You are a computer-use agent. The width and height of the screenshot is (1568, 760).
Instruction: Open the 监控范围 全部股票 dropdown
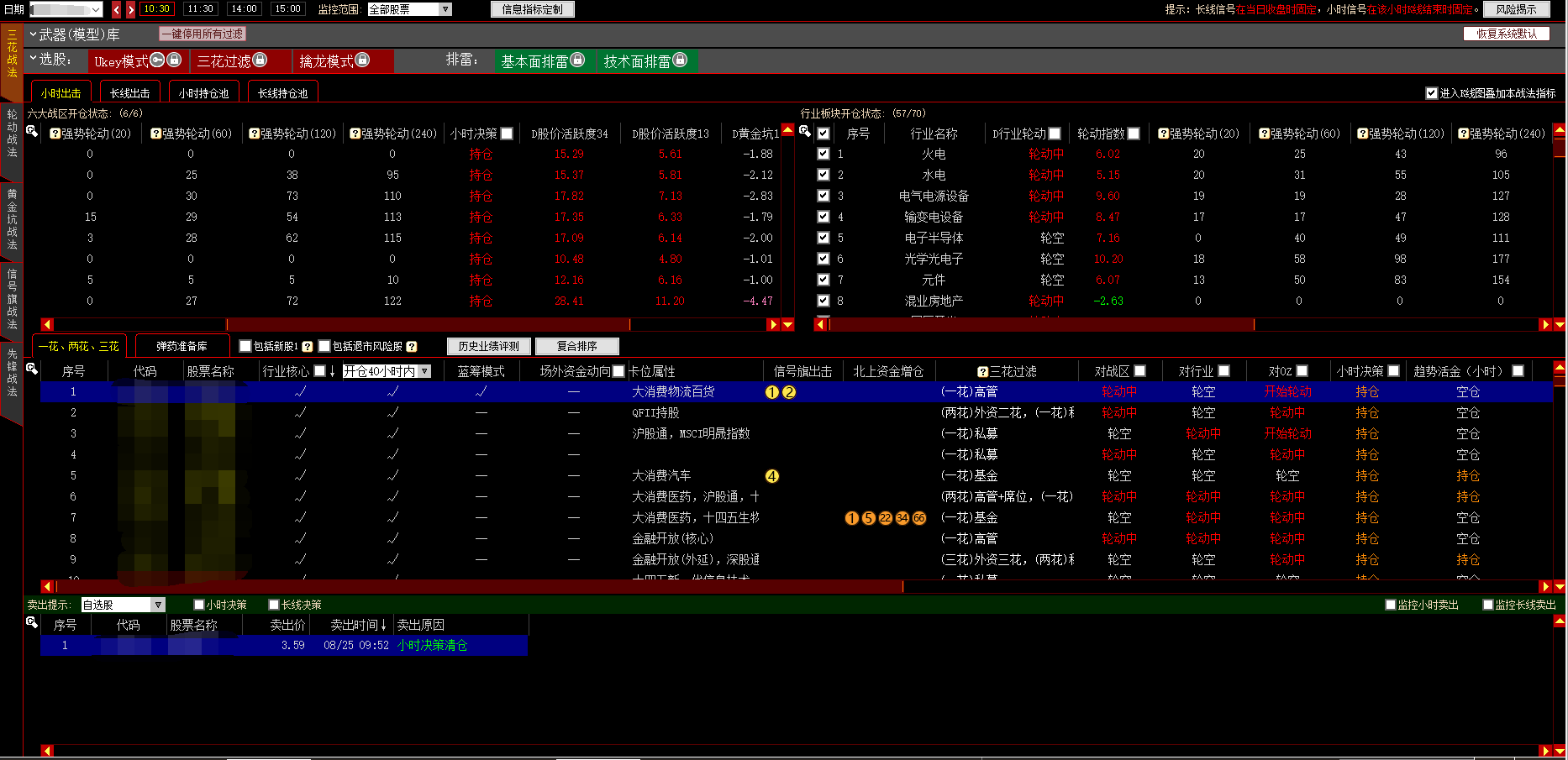tap(445, 9)
